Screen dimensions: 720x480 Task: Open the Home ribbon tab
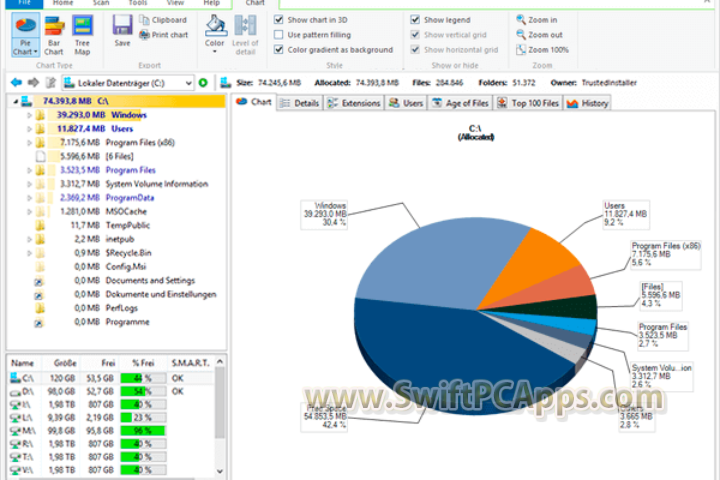[x=63, y=3]
